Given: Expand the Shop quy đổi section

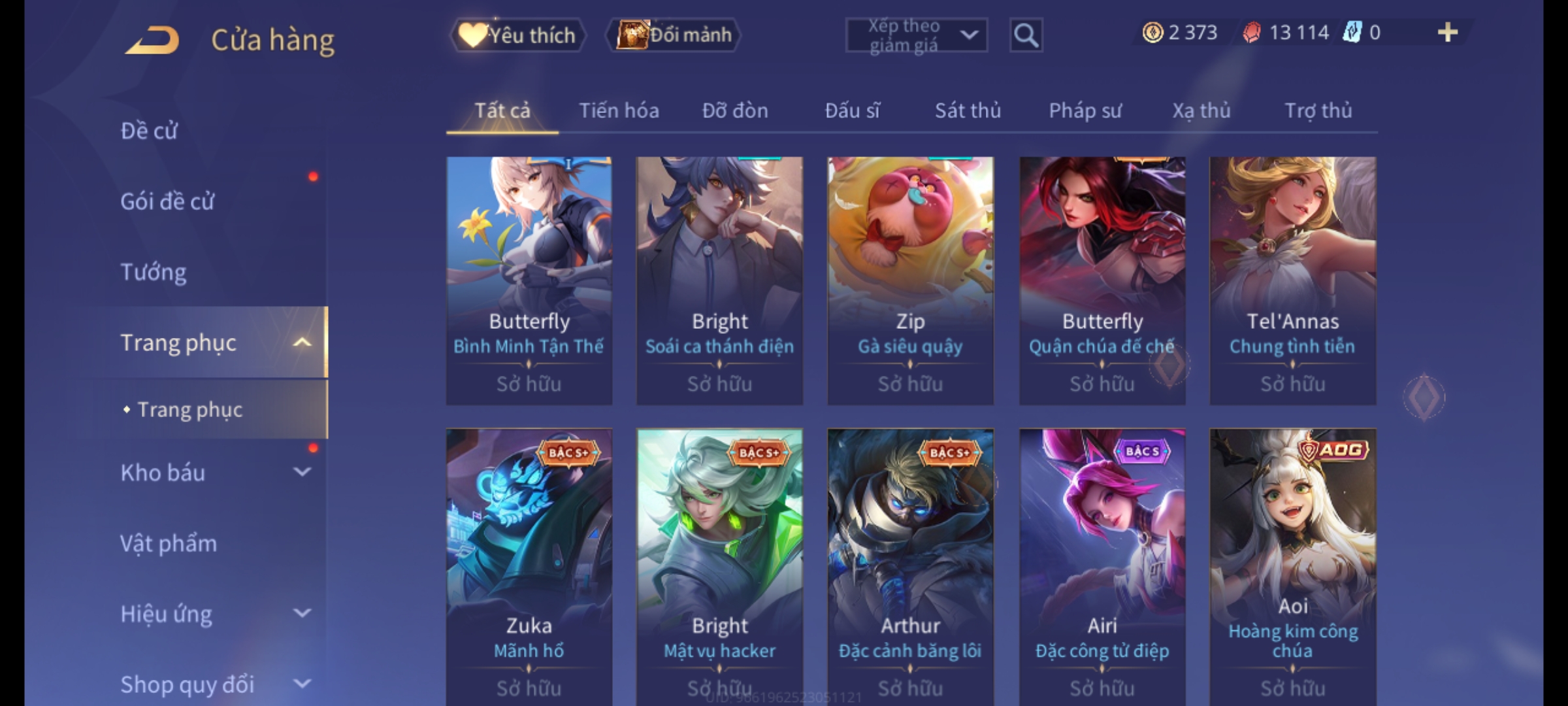Looking at the screenshot, I should pos(302,684).
